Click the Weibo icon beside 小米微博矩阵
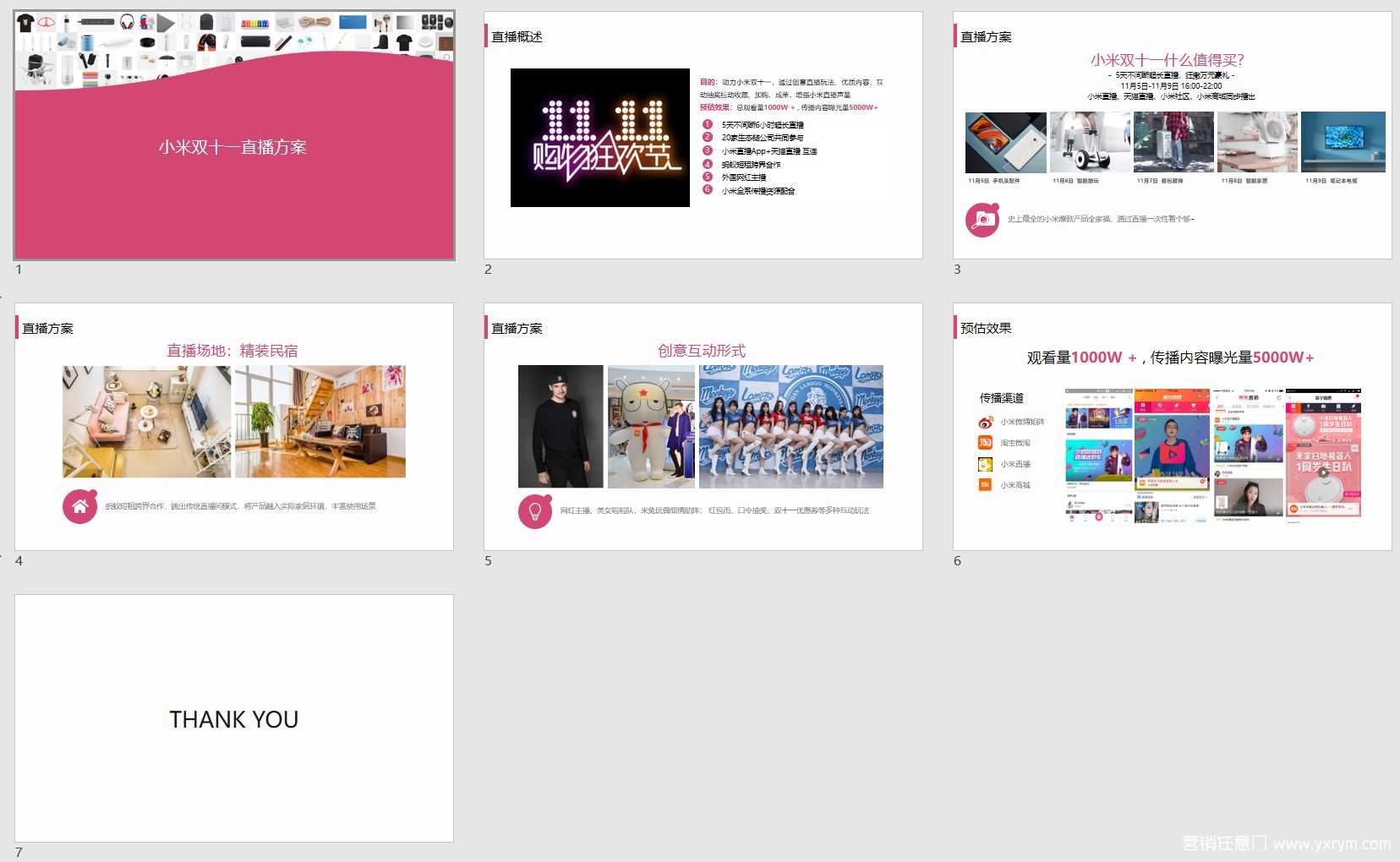This screenshot has width=1400, height=862. click(x=986, y=422)
